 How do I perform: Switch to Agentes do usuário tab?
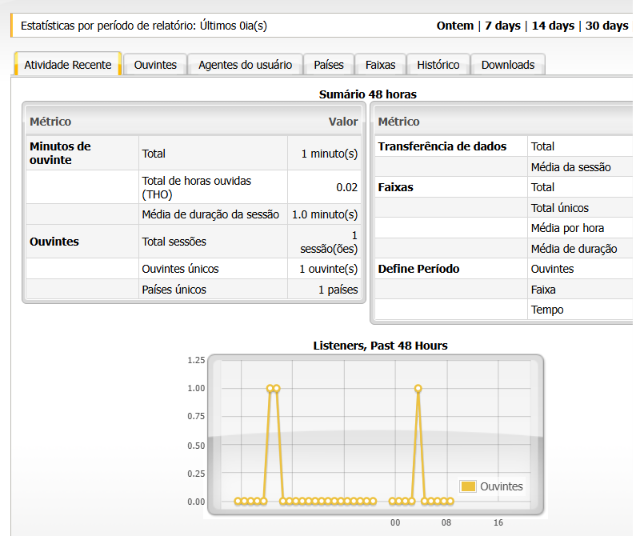click(245, 65)
